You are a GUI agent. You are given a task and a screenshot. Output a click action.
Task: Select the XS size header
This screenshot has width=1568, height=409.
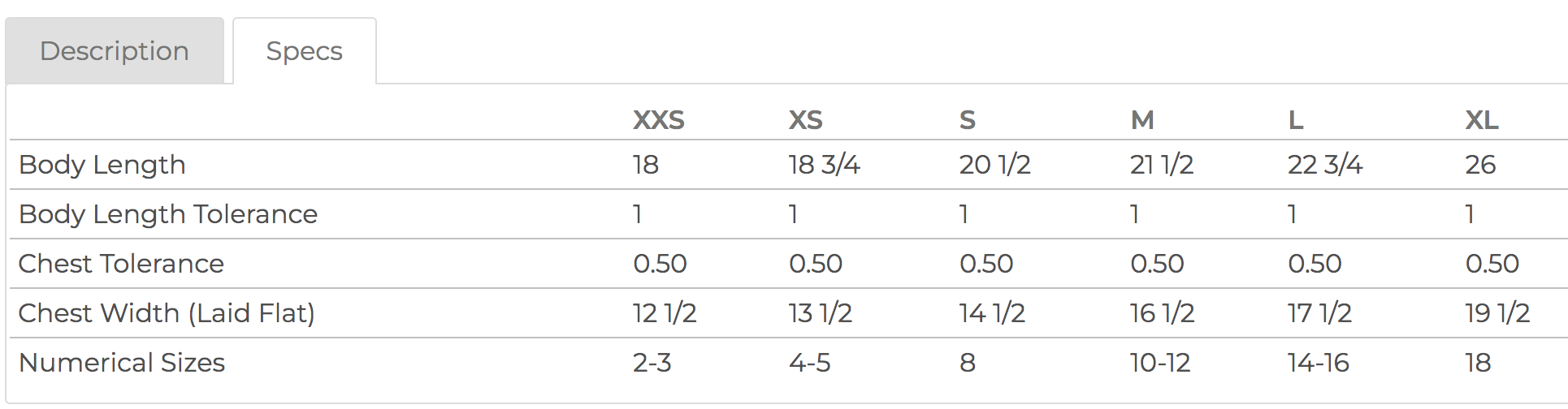click(806, 120)
